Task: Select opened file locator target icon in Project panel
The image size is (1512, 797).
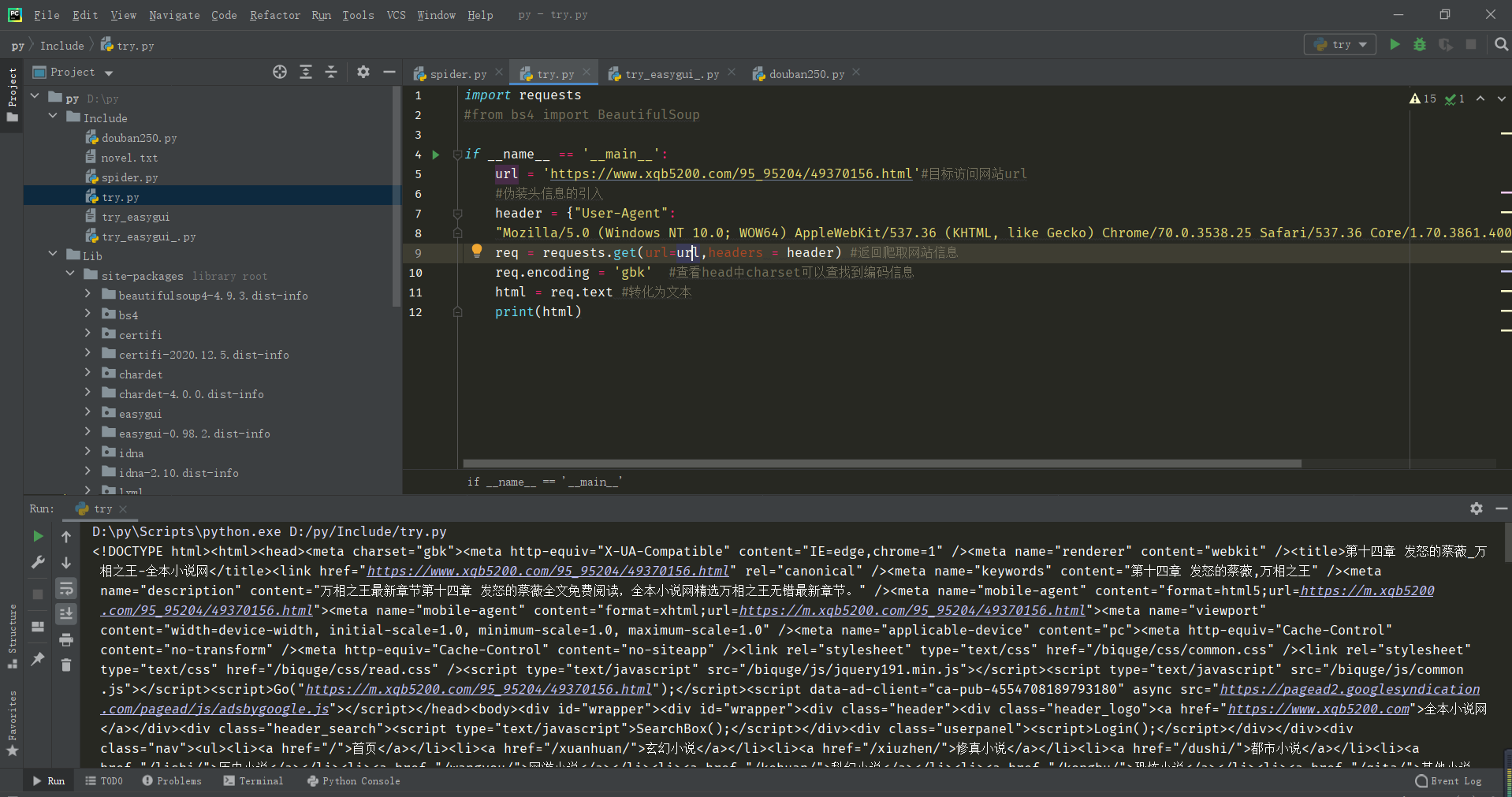Action: [280, 72]
